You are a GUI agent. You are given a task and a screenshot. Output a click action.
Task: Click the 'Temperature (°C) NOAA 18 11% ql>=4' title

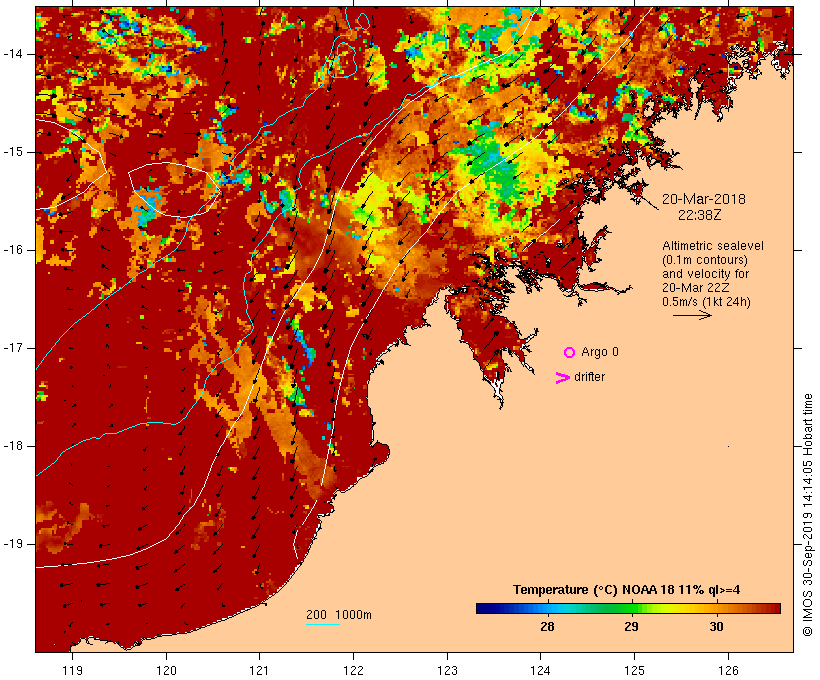point(627,590)
